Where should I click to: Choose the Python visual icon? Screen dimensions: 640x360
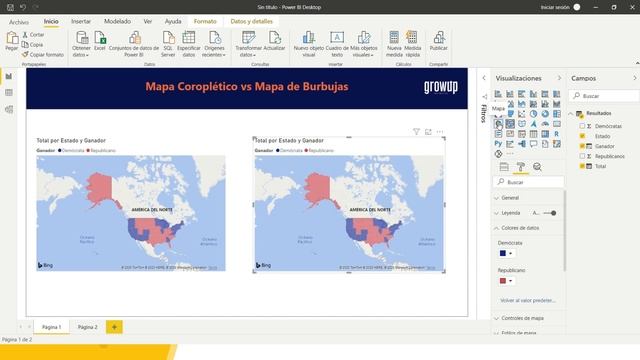pos(498,144)
